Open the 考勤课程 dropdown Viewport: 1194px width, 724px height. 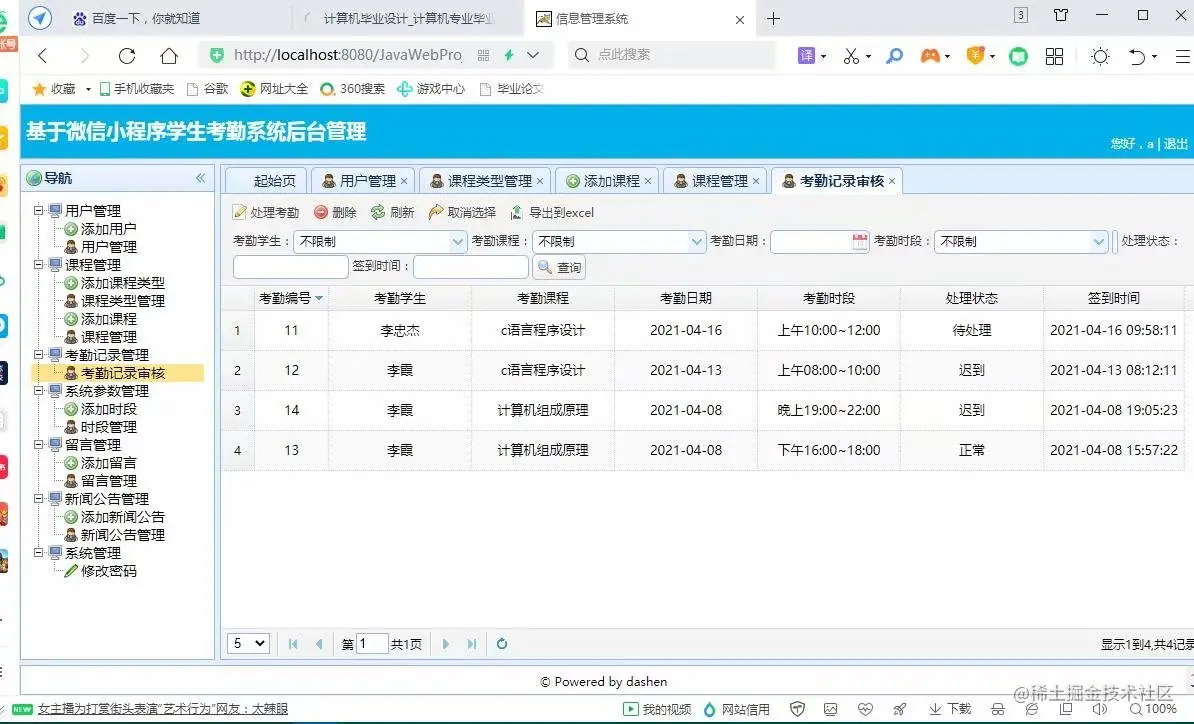pos(696,241)
